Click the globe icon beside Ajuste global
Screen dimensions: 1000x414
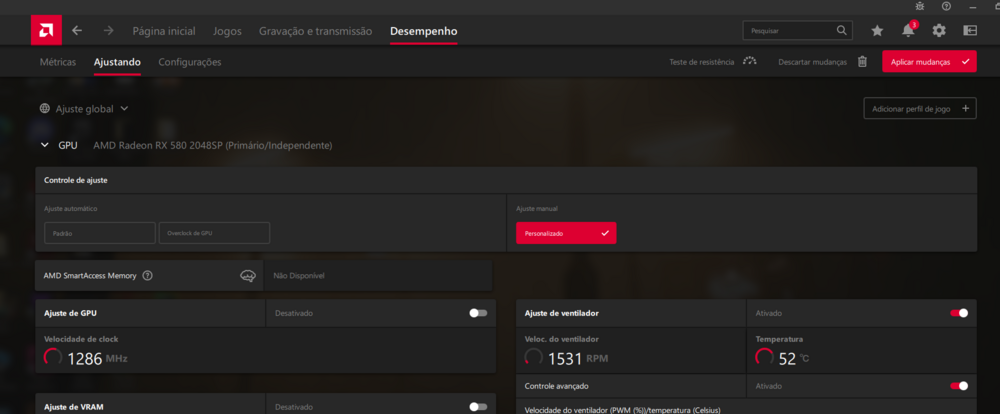(45, 108)
